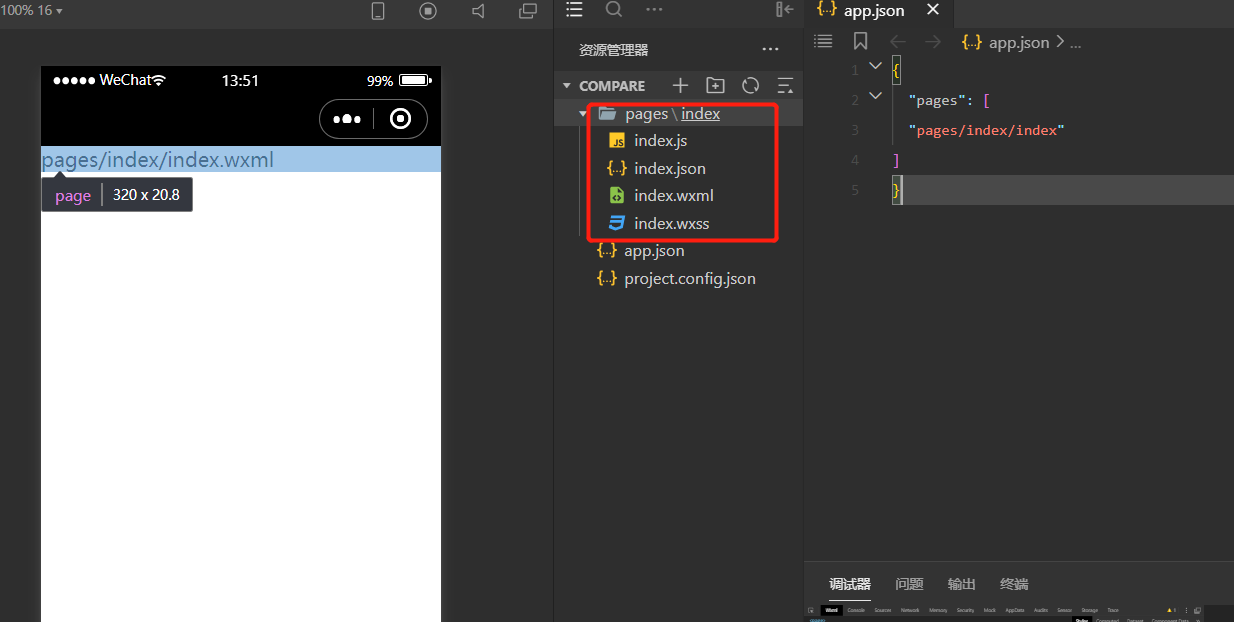The width and height of the screenshot is (1234, 622).
Task: Switch to the 终端 panel tab
Action: tap(1014, 584)
